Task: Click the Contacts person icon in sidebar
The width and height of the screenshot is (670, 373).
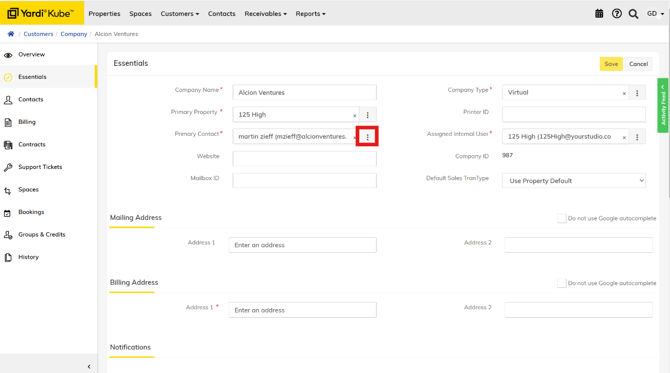Action: [8, 100]
